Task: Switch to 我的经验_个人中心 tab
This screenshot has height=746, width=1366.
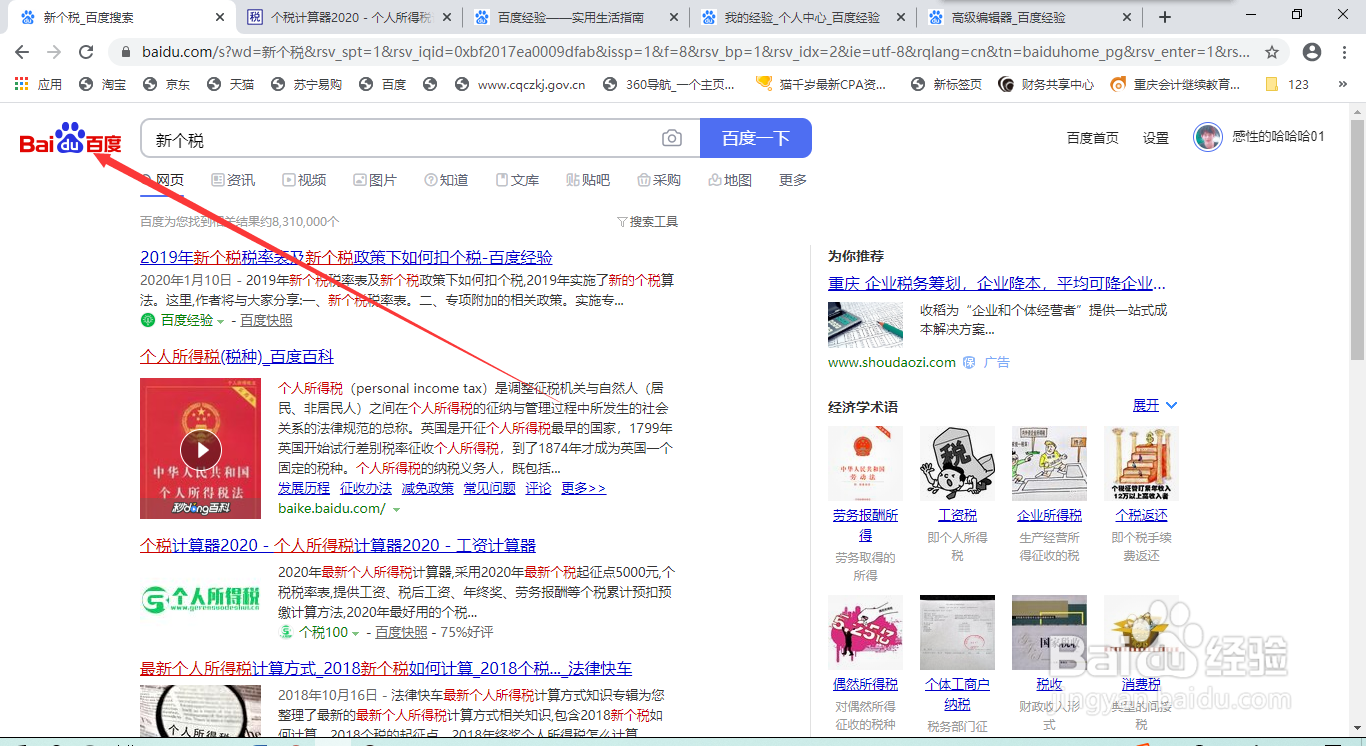Action: coord(804,17)
